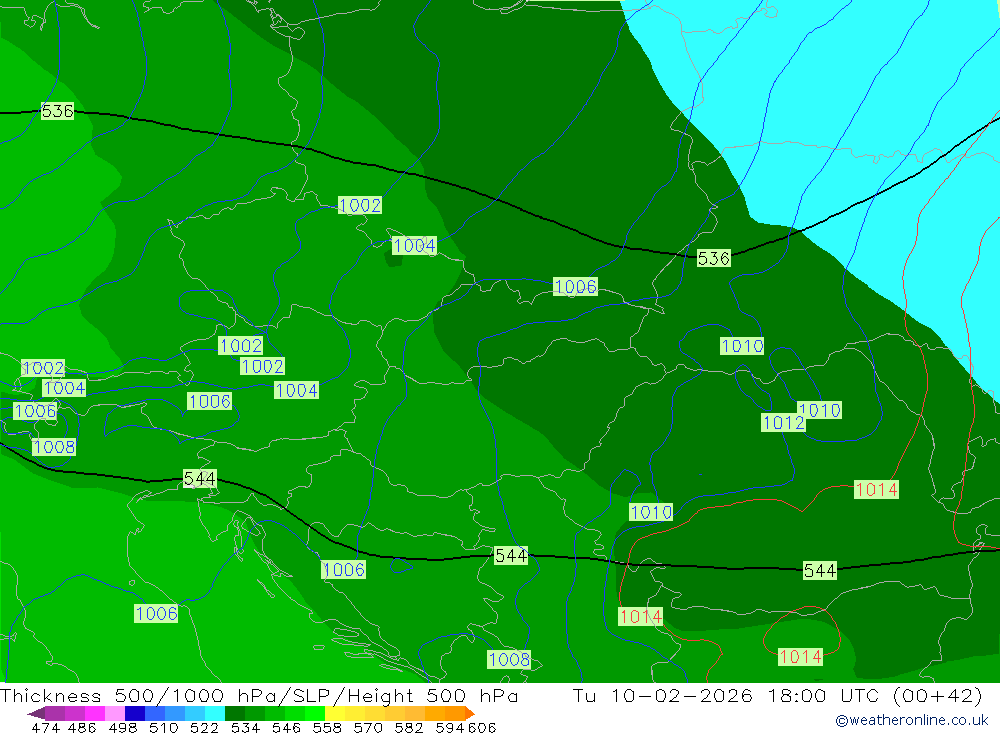Click the 606 legend scale value
The height and width of the screenshot is (733, 1000).
tap(482, 727)
